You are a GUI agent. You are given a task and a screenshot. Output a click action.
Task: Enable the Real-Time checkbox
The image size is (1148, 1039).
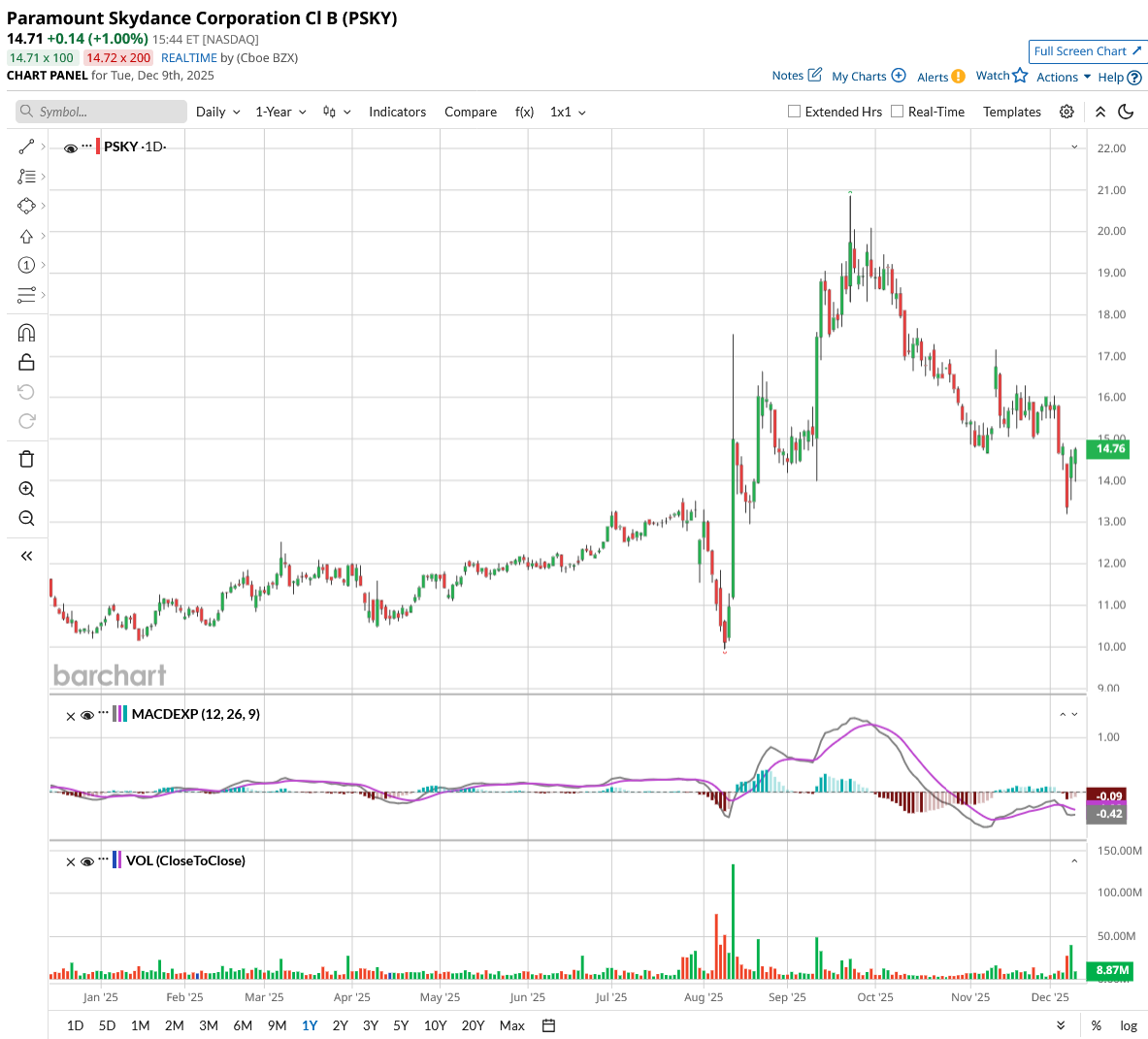point(897,112)
